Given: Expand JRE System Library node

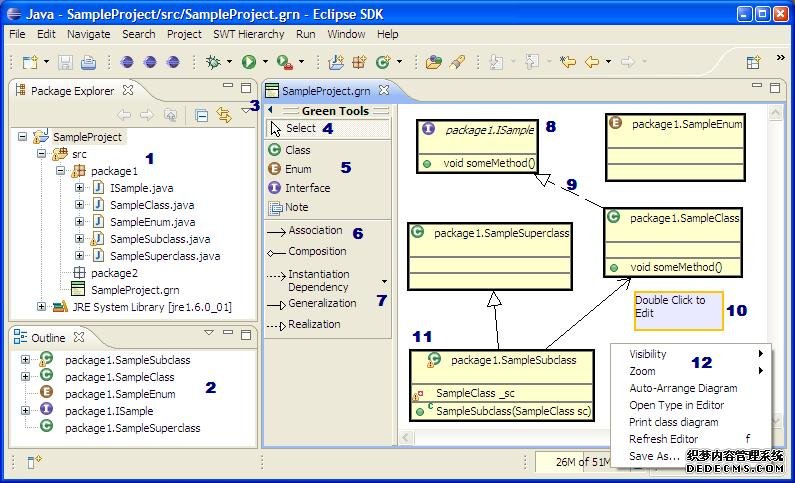Looking at the screenshot, I should 42,307.
